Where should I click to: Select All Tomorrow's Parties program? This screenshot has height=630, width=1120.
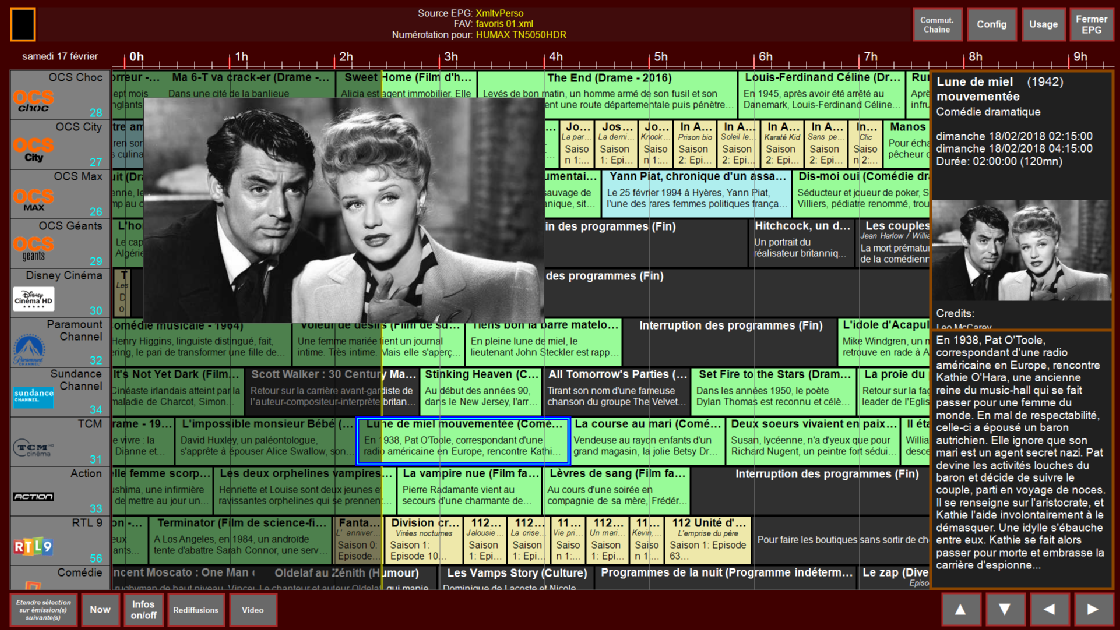pos(616,391)
